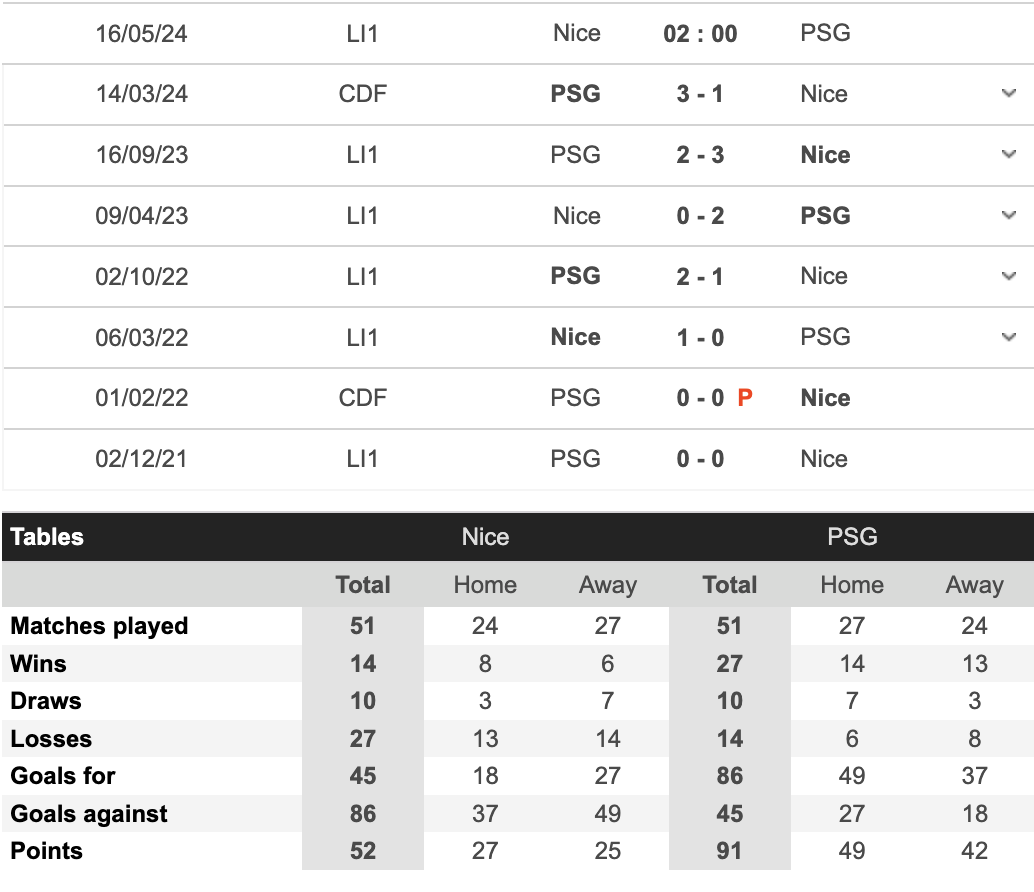Expand the 16/09/23 match row chevron
1034x892 pixels.
(1008, 155)
